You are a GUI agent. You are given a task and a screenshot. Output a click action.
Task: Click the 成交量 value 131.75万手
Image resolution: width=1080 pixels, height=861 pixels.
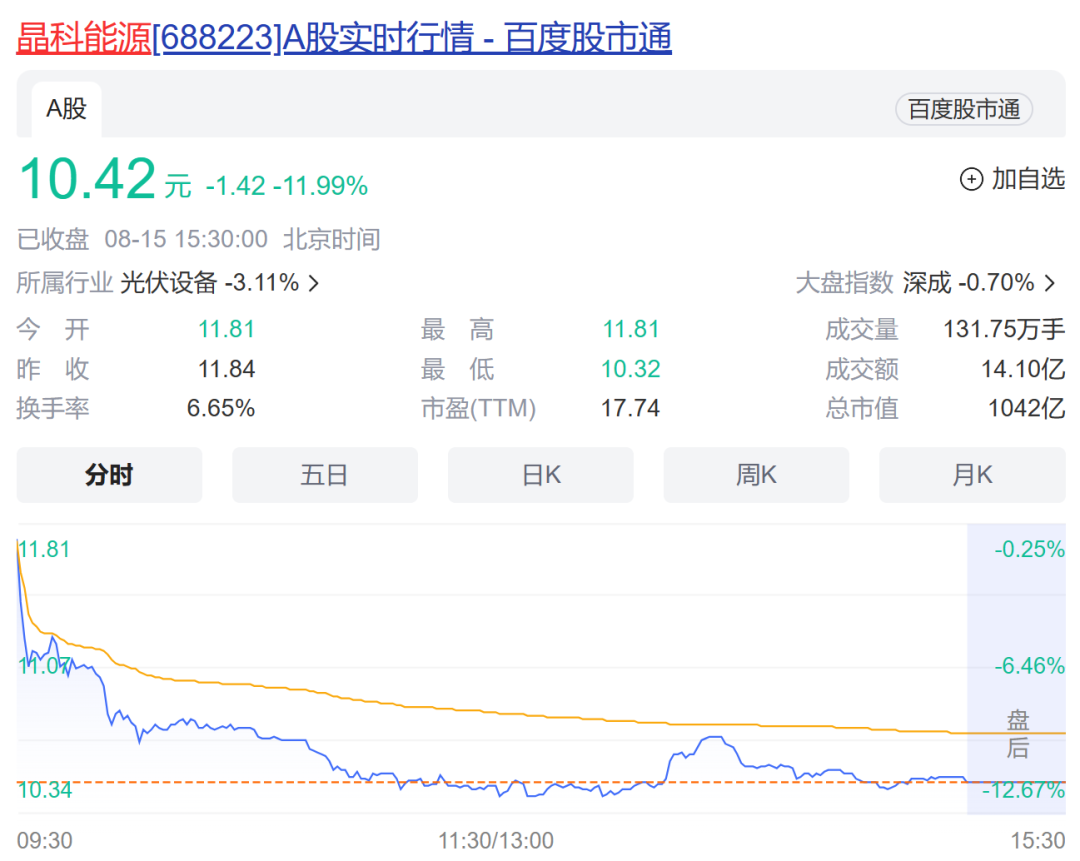tap(1004, 329)
